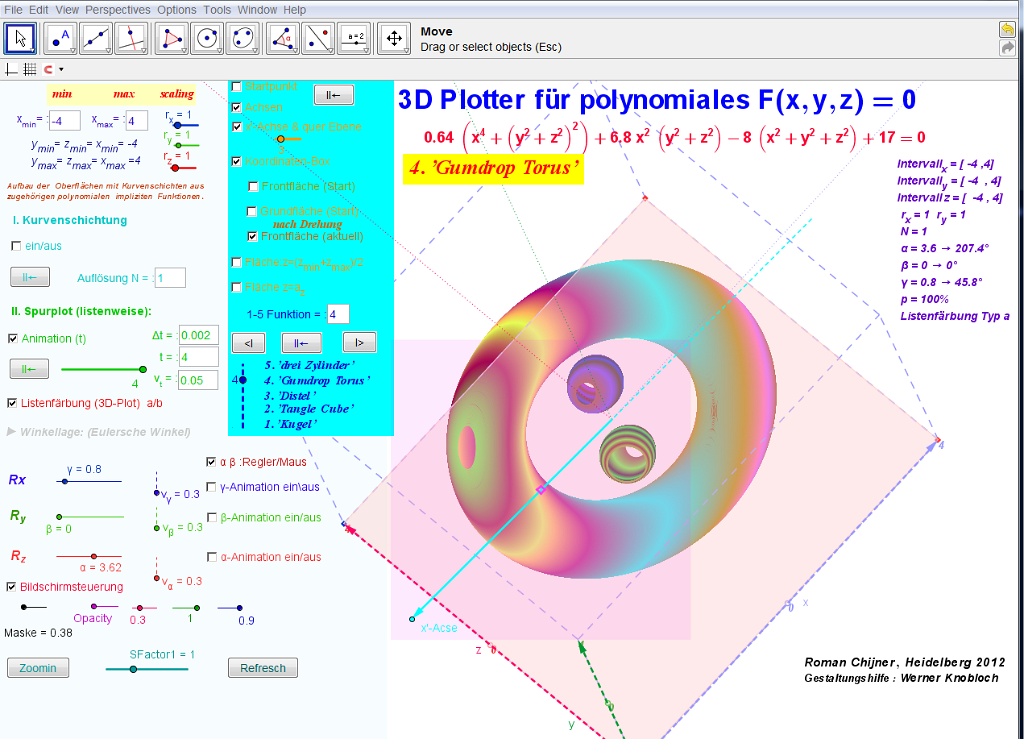The width and height of the screenshot is (1024, 739).
Task: Select the Polygon tool
Action: pos(172,38)
